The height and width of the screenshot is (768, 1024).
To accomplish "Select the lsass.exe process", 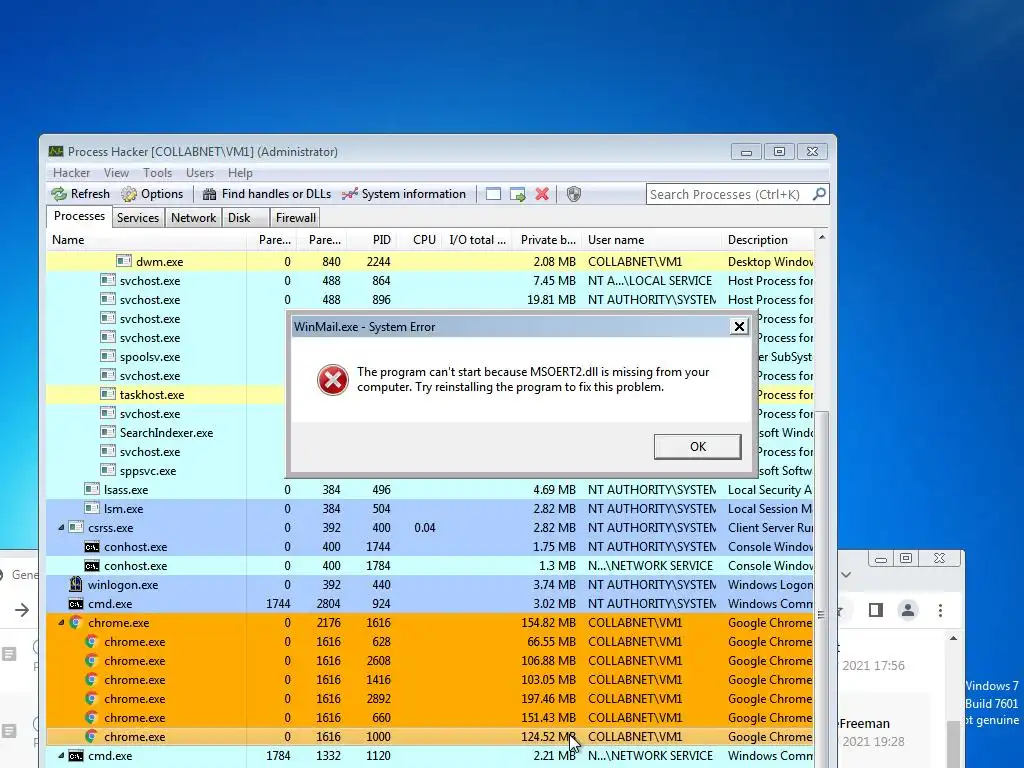I will pos(125,490).
